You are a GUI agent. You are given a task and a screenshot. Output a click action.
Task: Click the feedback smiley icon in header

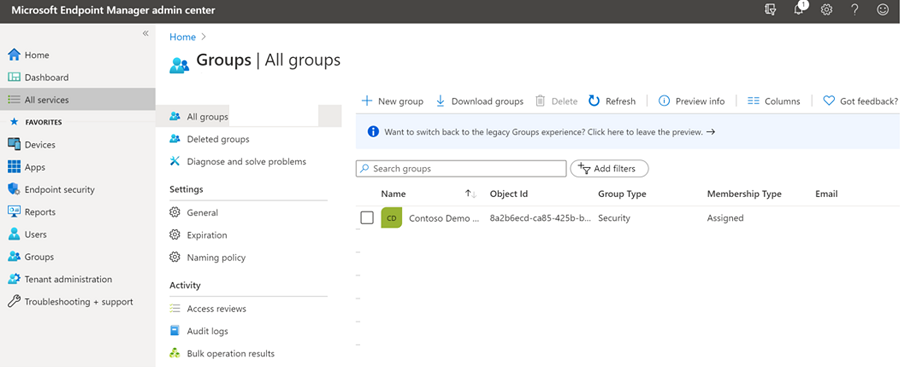coord(883,10)
